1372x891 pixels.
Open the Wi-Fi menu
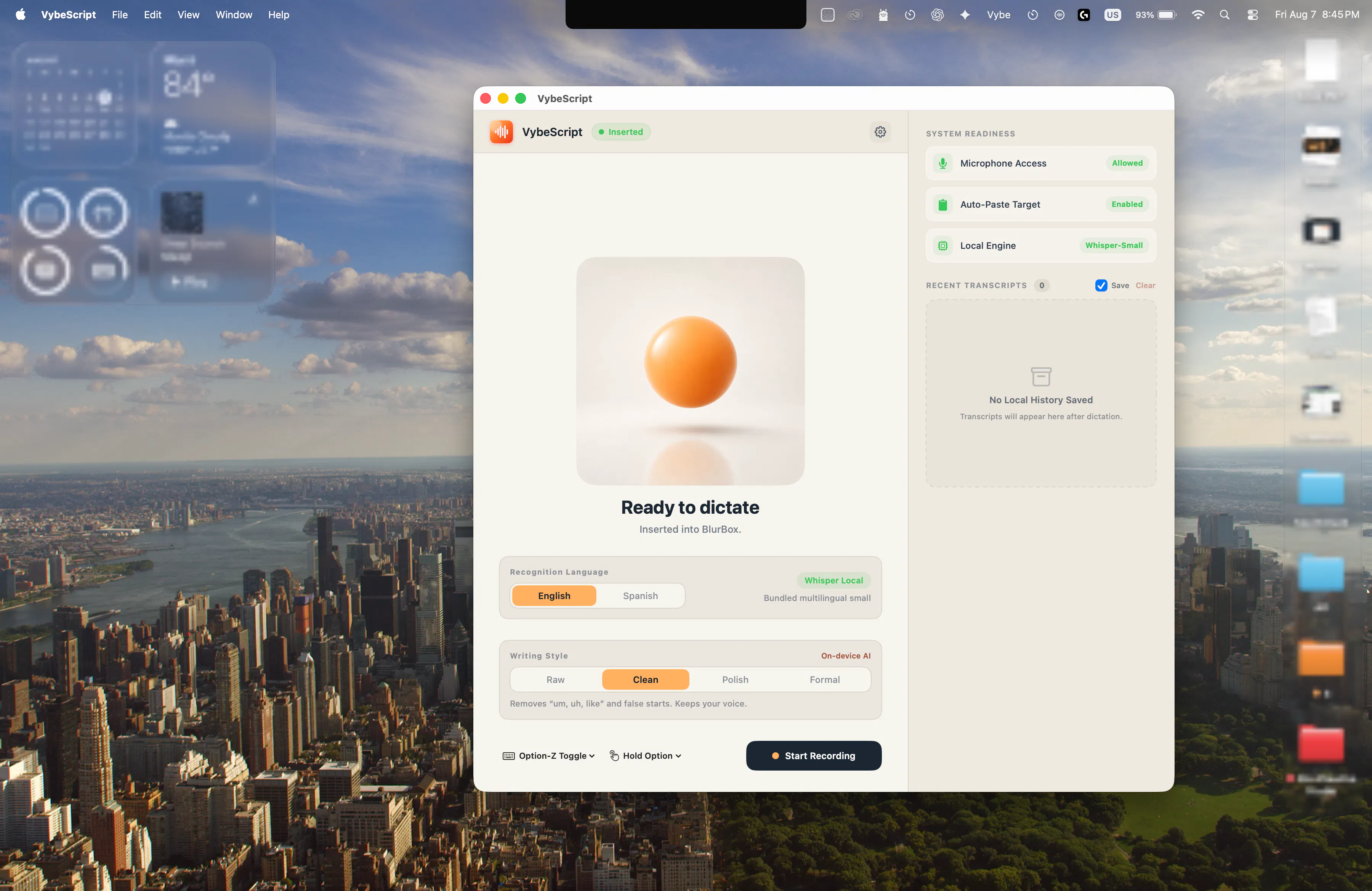coord(1198,14)
